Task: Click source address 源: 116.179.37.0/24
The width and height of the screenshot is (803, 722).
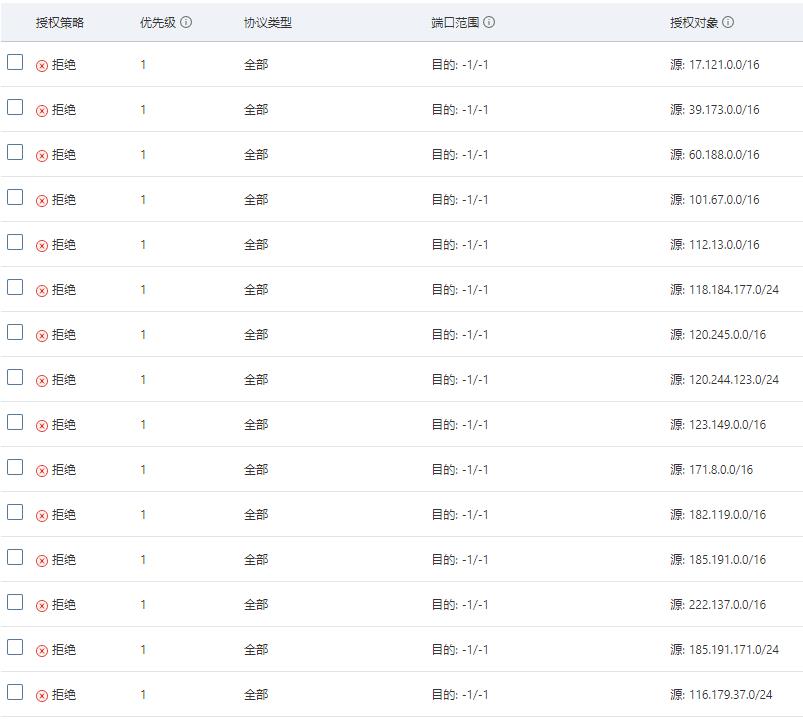Action: point(721,695)
